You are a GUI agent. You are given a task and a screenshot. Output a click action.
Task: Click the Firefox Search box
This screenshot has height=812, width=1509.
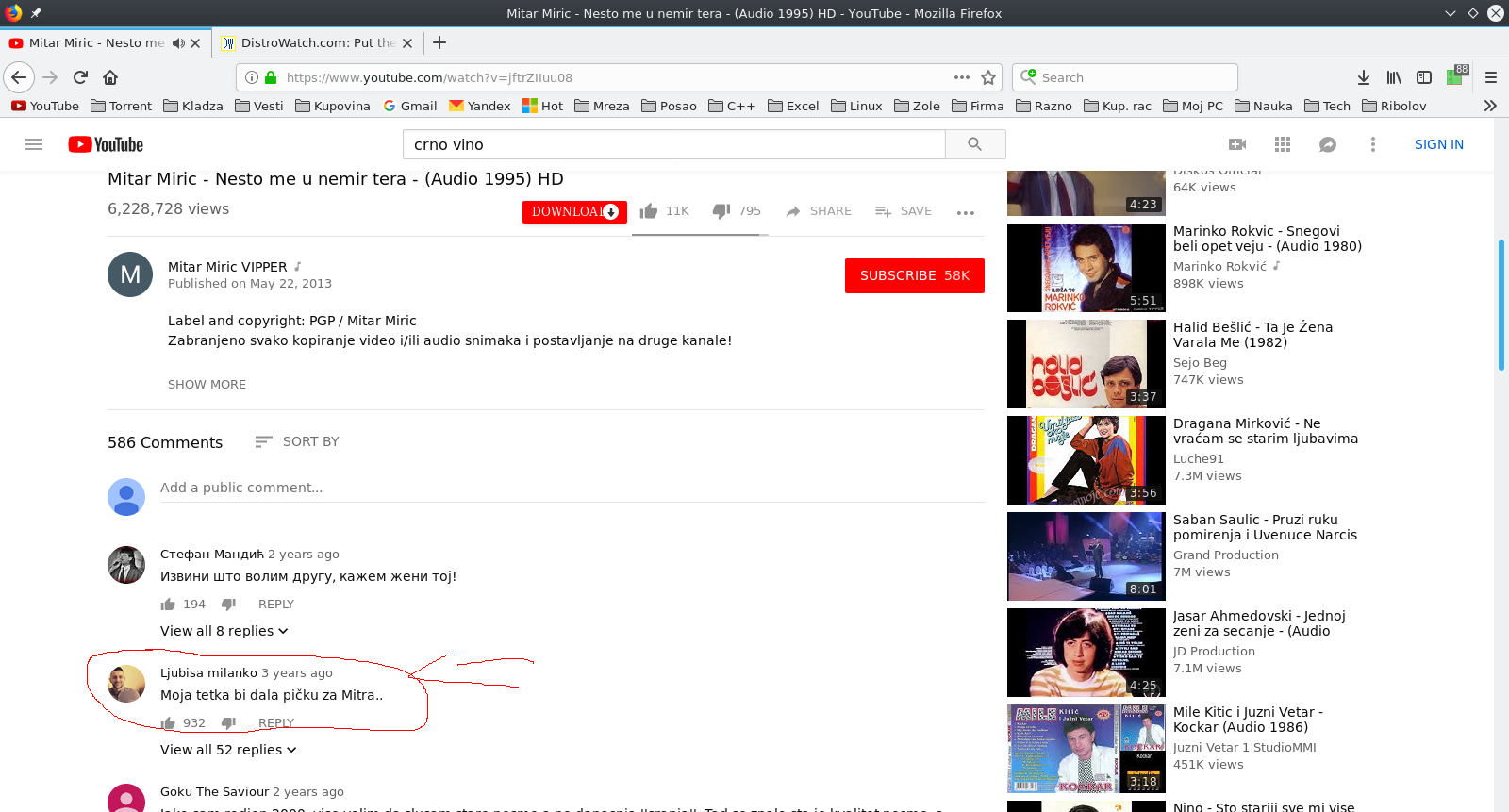click(1125, 77)
